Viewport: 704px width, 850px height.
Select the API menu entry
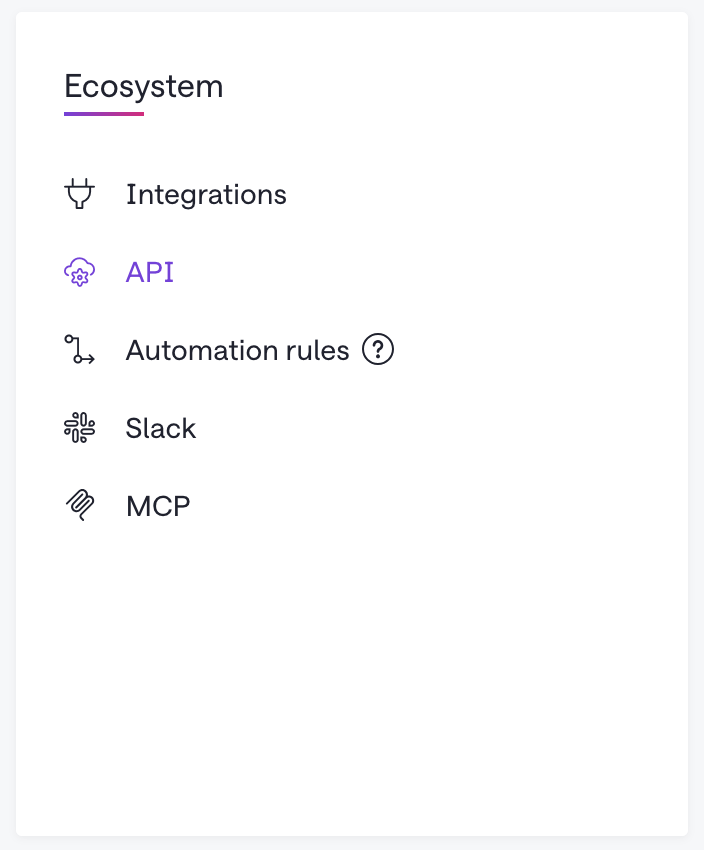point(150,272)
